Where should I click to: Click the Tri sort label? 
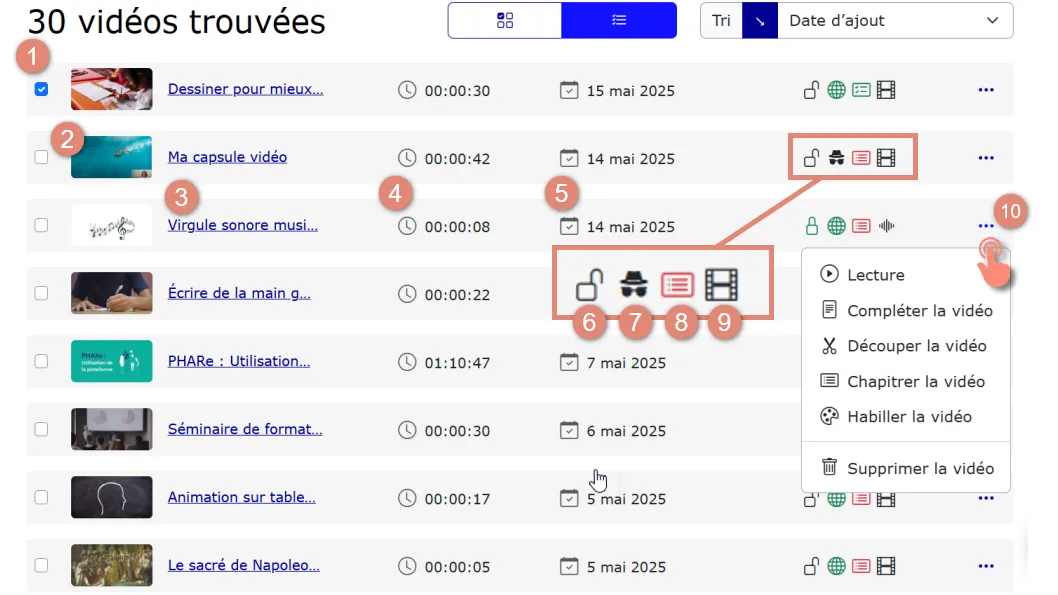coord(721,21)
